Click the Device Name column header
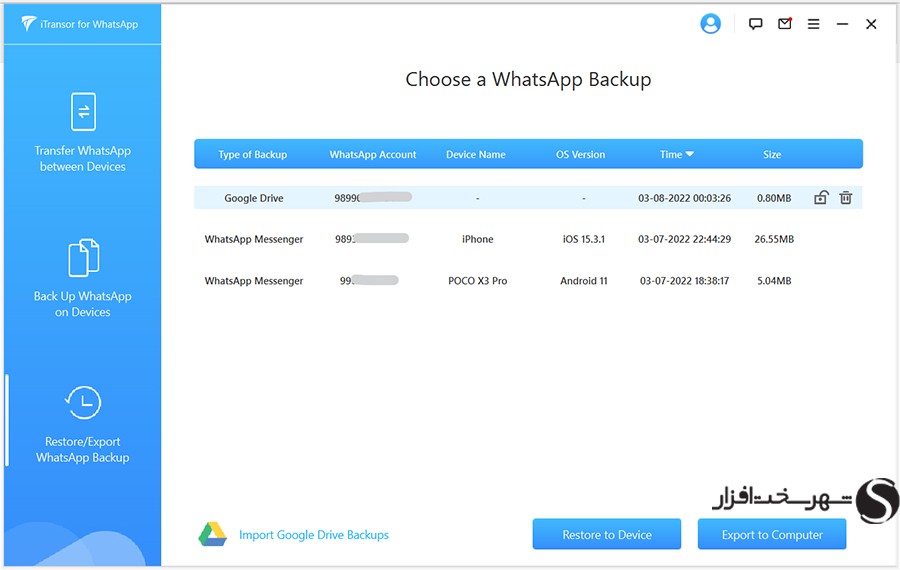This screenshot has width=900, height=570. pyautogui.click(x=476, y=154)
